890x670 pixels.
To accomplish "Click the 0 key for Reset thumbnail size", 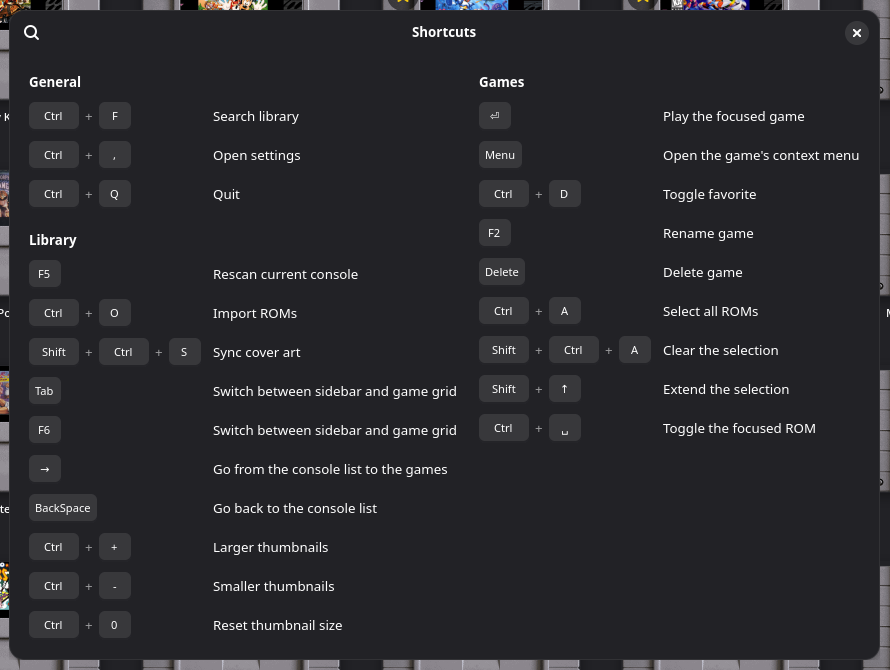I will pos(115,625).
